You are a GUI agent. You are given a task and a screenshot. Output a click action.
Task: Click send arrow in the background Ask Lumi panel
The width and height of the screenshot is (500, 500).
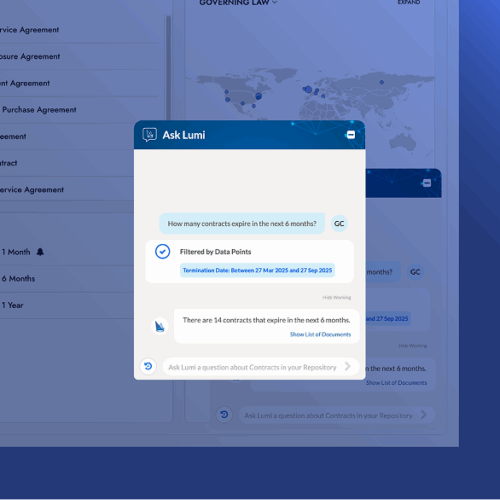click(x=424, y=415)
